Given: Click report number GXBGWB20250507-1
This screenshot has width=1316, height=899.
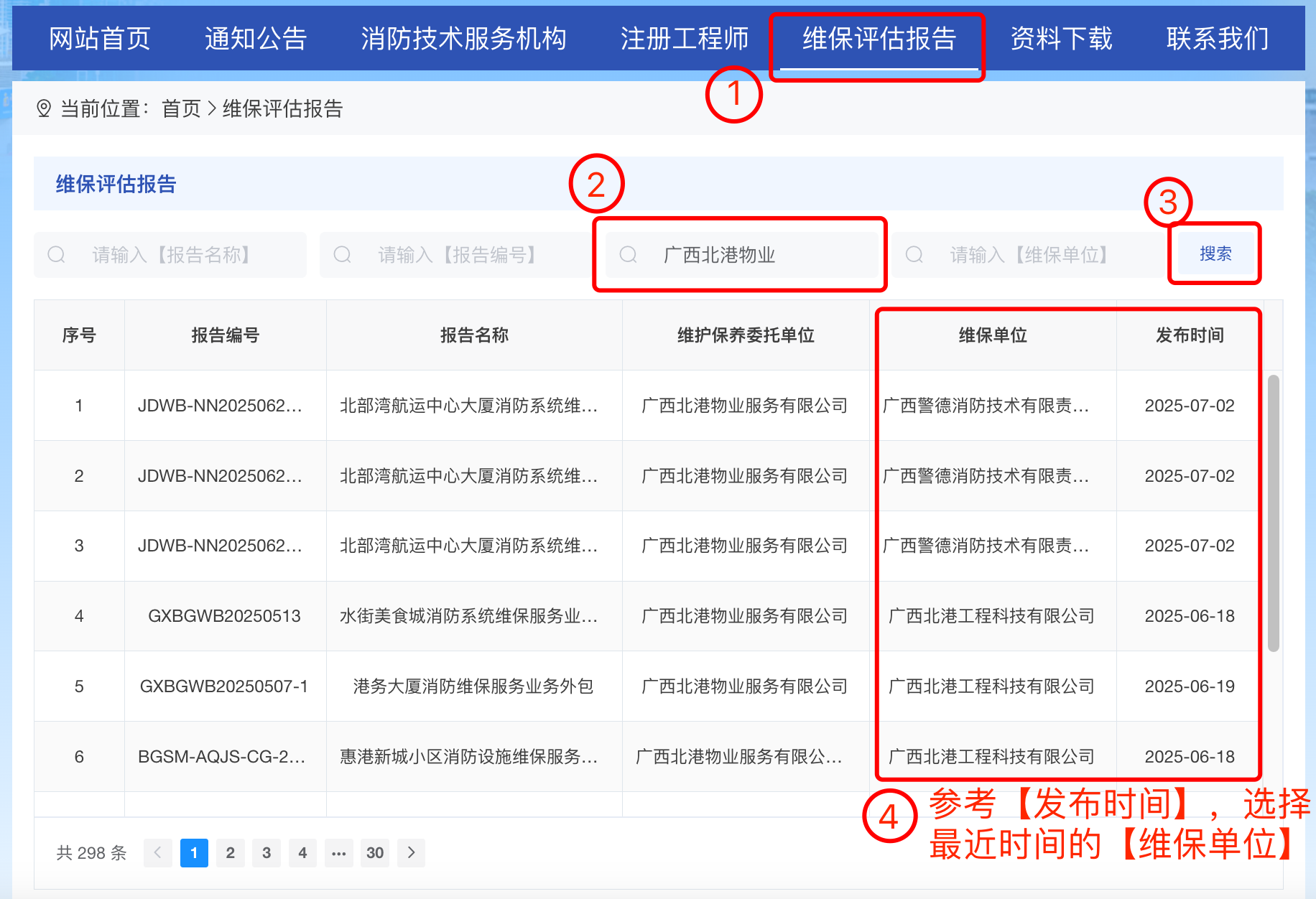Looking at the screenshot, I should pos(224,686).
